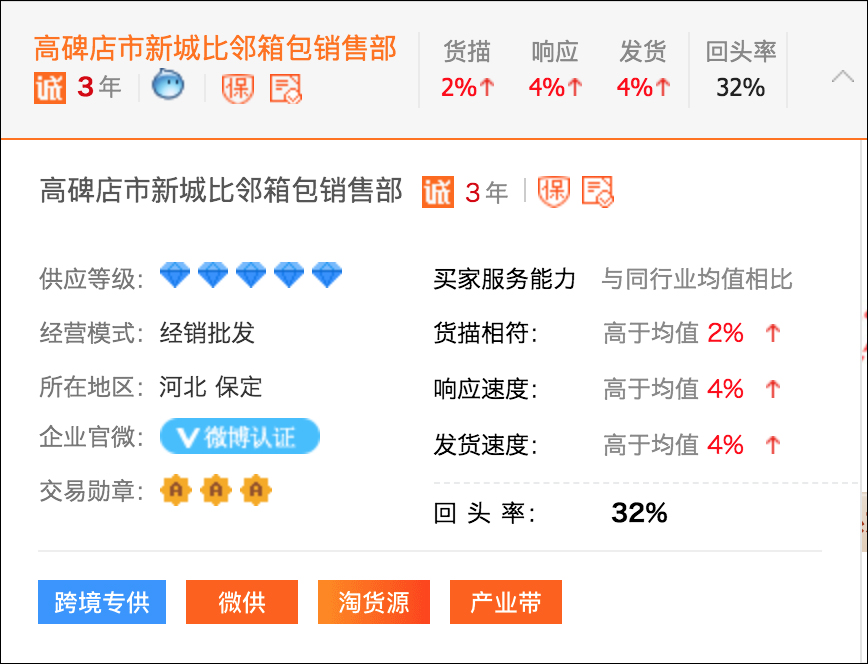Collapse the shop info panel with chevron
Image resolution: width=868 pixels, height=664 pixels.
(843, 76)
